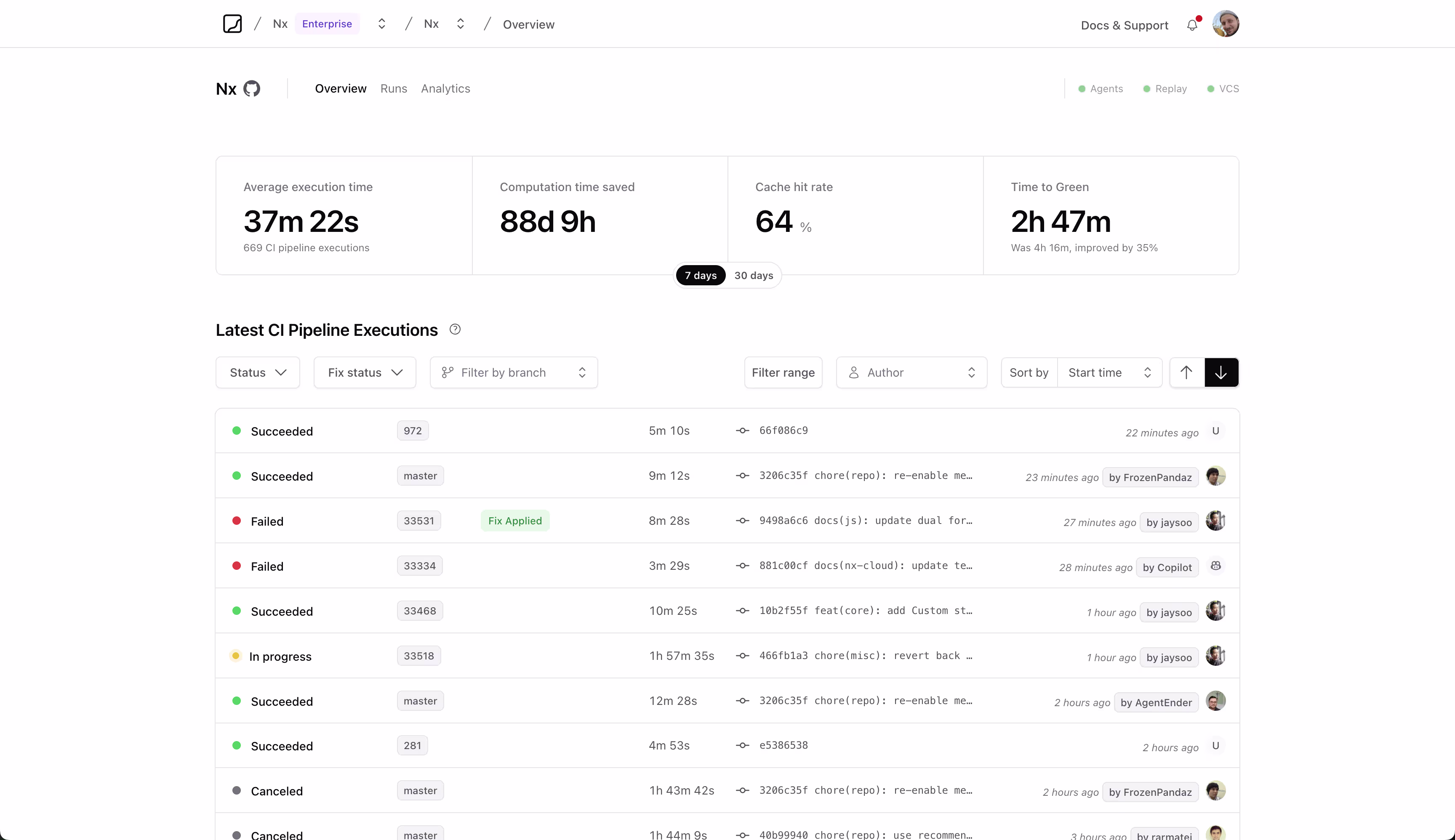Viewport: 1455px width, 840px height.
Task: Switch metrics to 30 days
Action: [753, 275]
